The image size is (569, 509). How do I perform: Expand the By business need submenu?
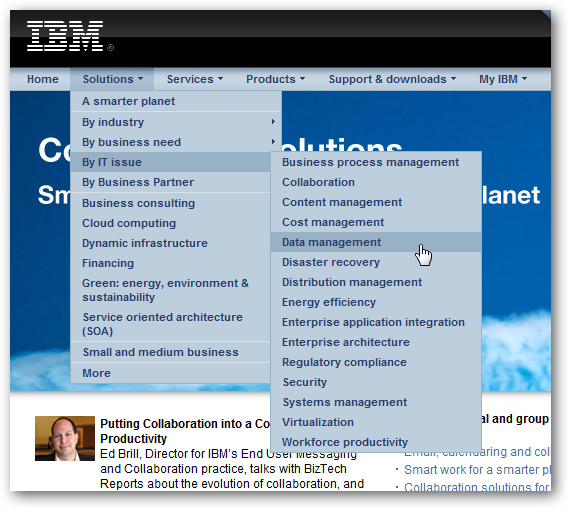pos(176,142)
